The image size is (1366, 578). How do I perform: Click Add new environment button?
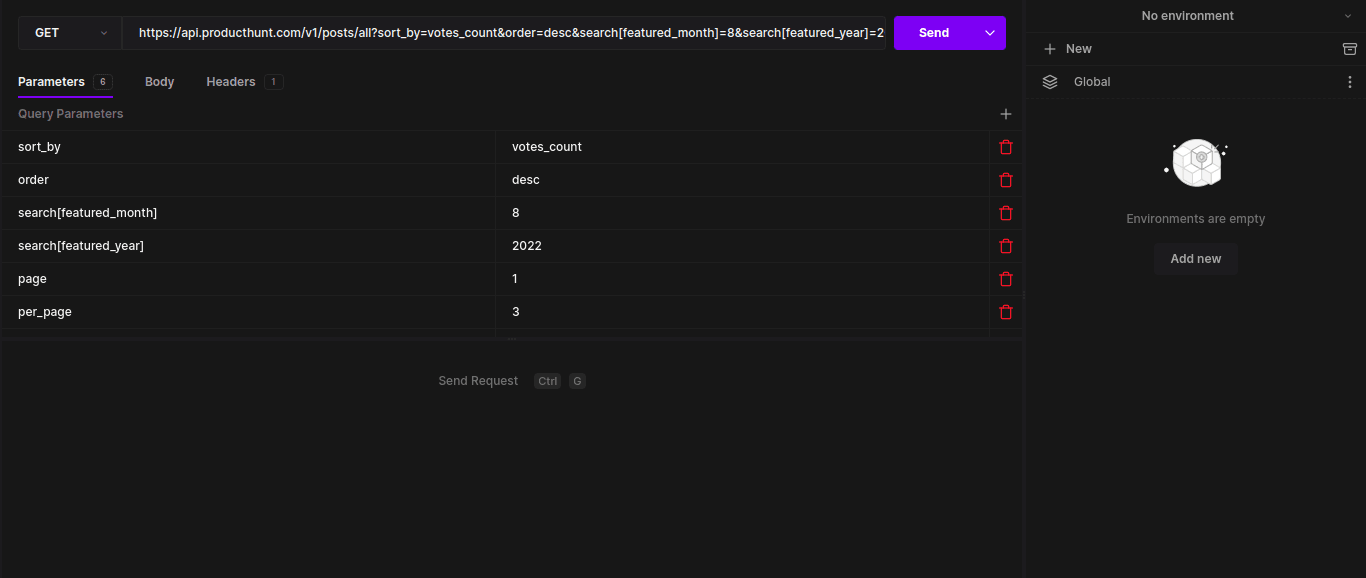pyautogui.click(x=1196, y=259)
